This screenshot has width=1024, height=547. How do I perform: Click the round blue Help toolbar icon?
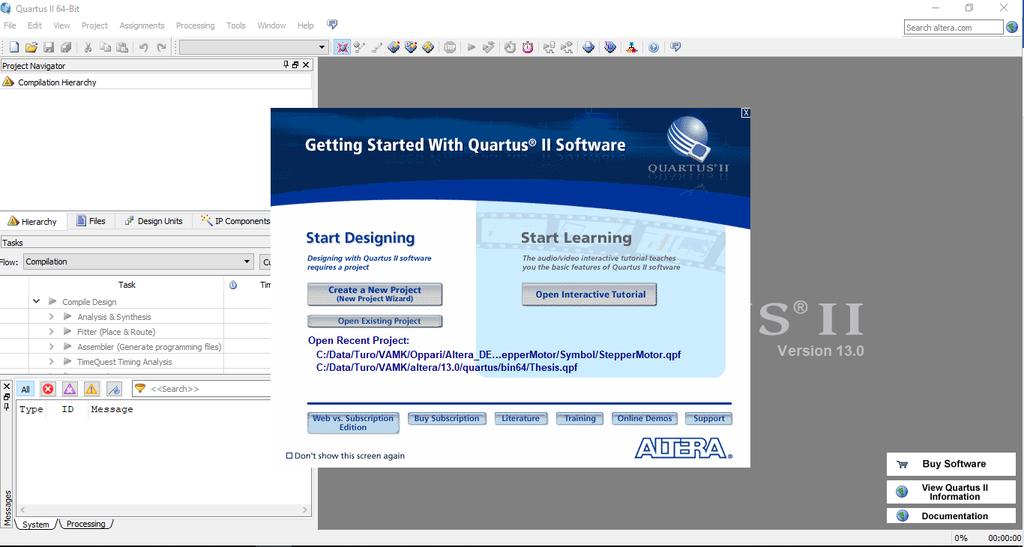(x=654, y=47)
